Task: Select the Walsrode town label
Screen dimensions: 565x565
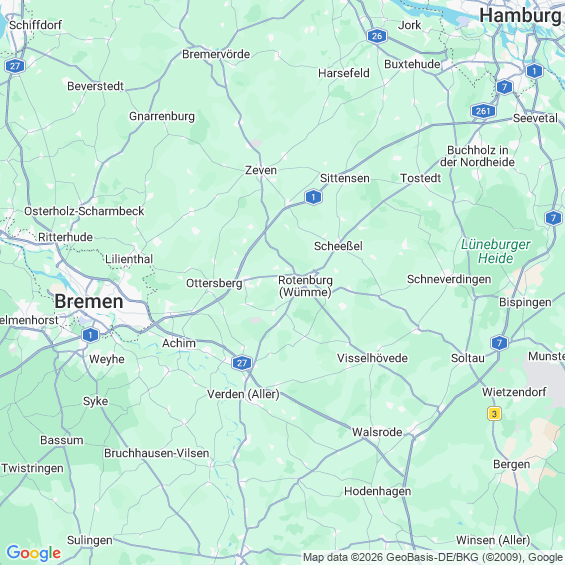Action: 377,432
